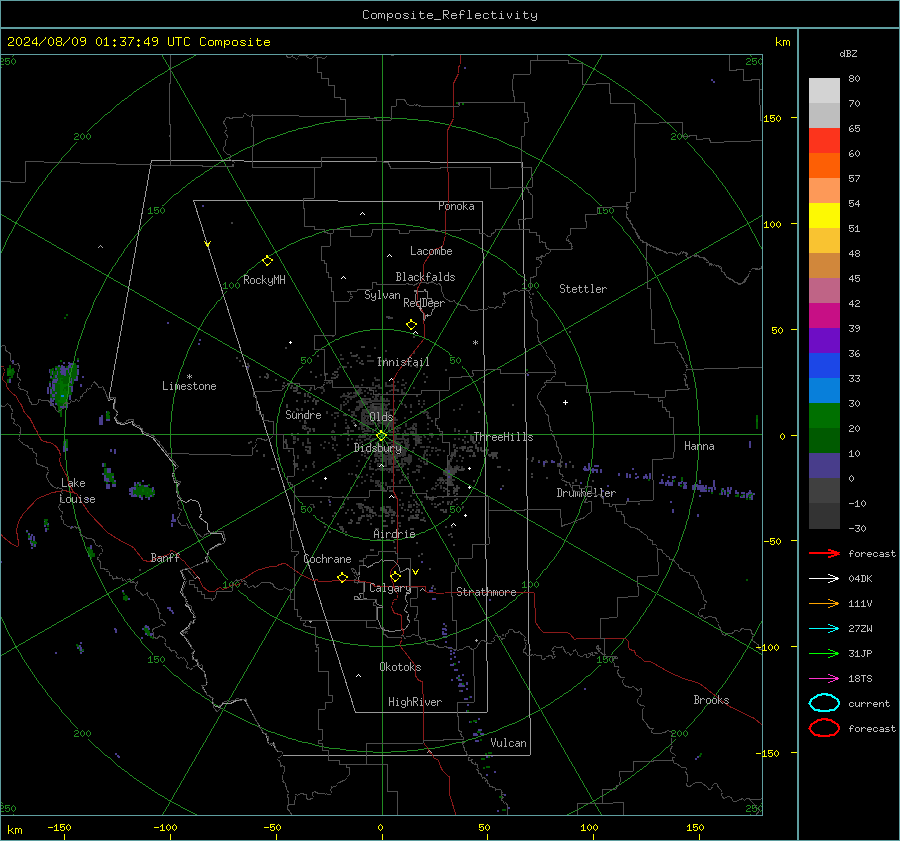
Task: Select the red forecast ellipse icon
Action: tap(824, 728)
